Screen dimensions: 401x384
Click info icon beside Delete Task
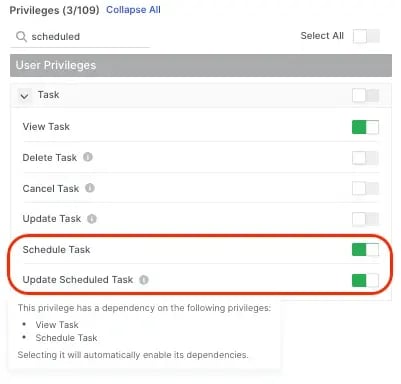pyautogui.click(x=88, y=157)
